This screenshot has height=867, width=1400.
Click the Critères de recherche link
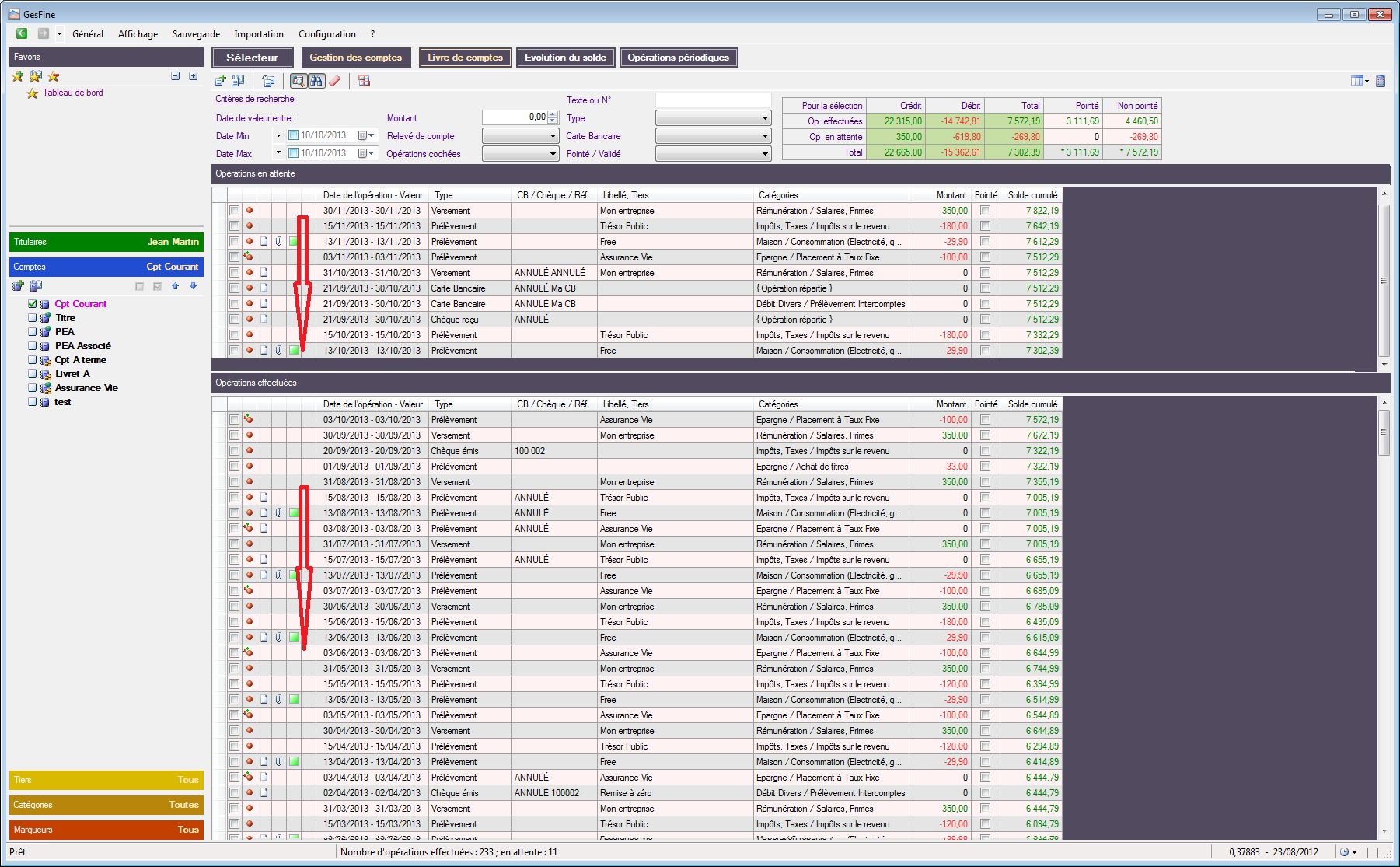255,99
